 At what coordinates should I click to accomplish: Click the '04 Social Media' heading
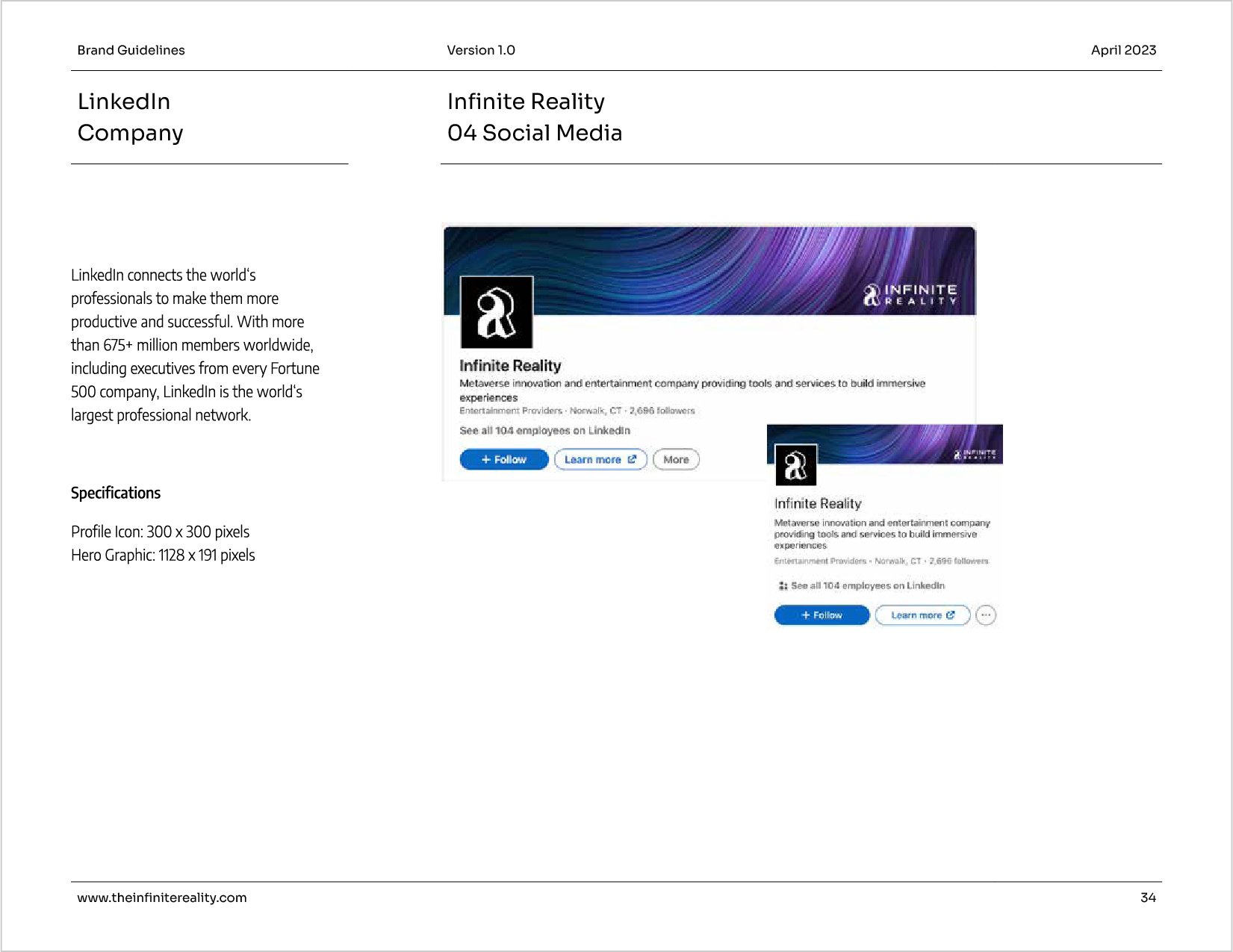535,133
